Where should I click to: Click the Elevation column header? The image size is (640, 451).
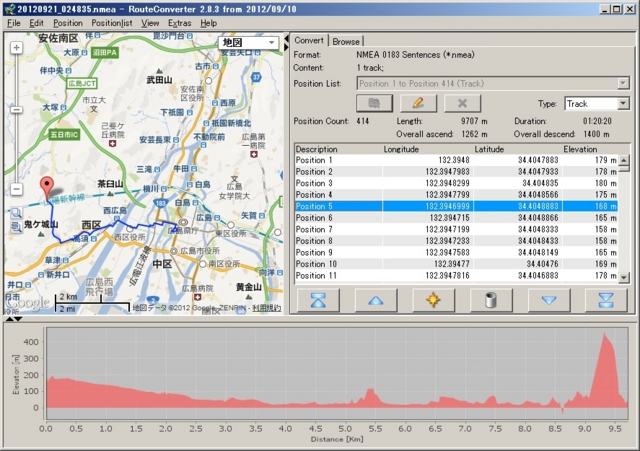pos(590,149)
